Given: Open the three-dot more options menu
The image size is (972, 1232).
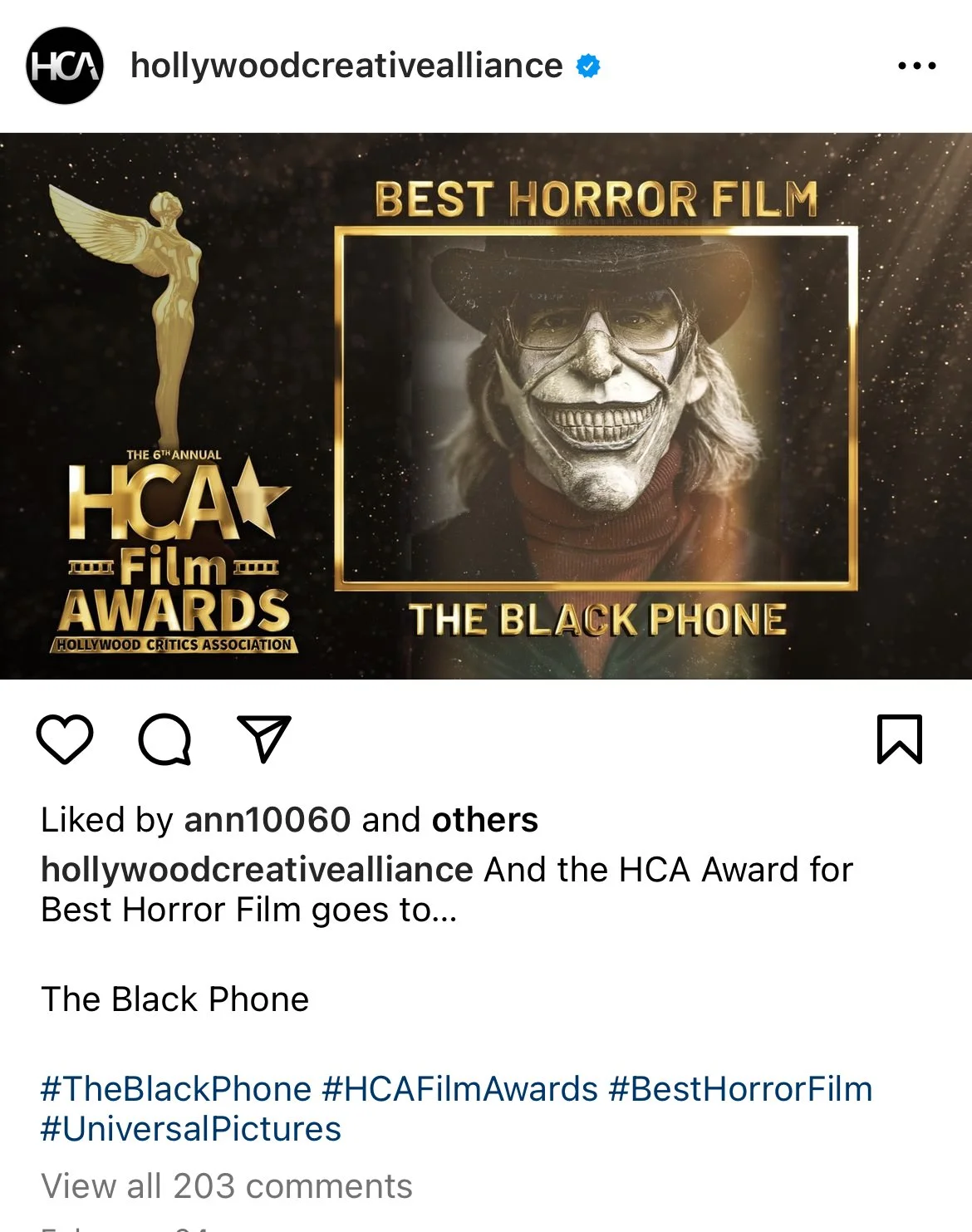Looking at the screenshot, I should [917, 66].
